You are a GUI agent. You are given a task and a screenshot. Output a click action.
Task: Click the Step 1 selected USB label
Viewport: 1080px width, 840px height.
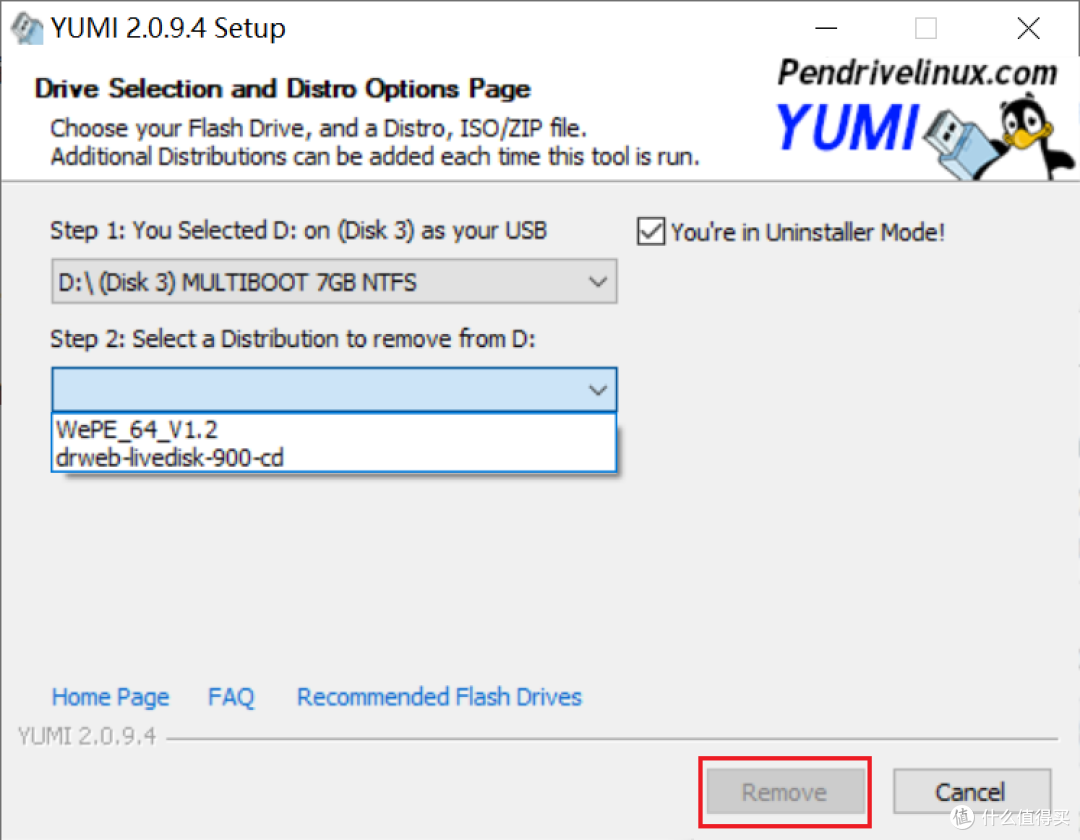(x=298, y=231)
